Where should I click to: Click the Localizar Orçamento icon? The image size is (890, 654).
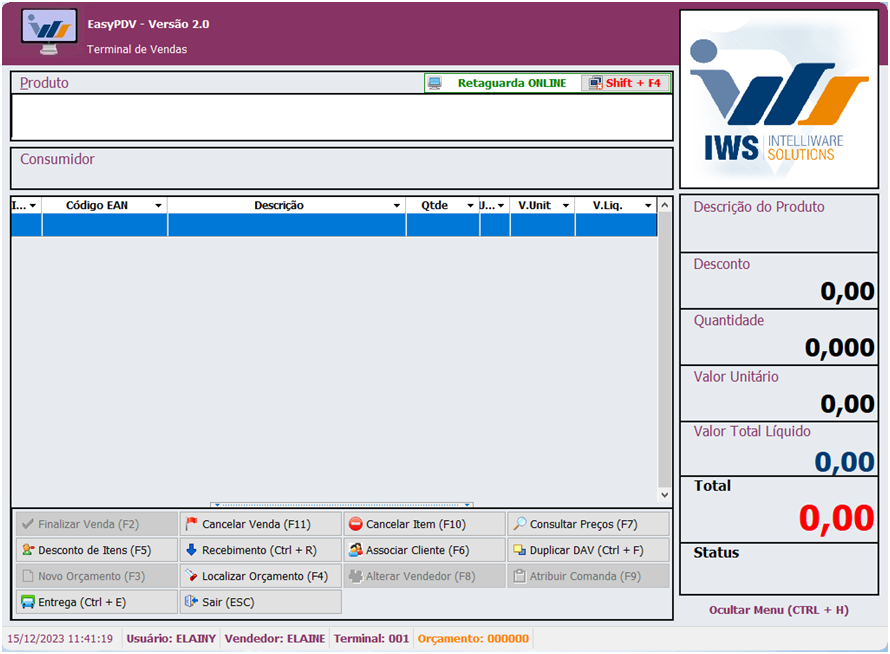192,576
